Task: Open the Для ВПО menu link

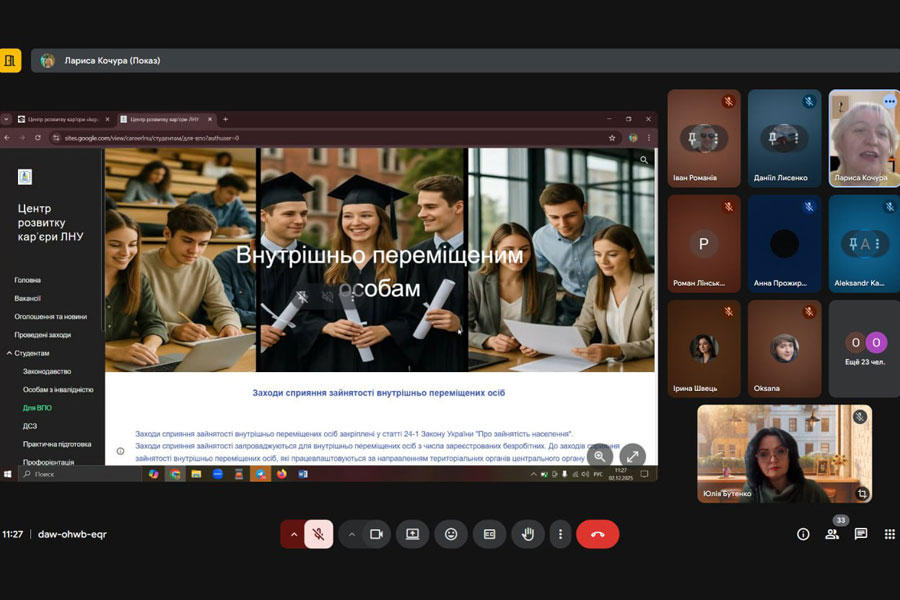Action: tap(37, 408)
